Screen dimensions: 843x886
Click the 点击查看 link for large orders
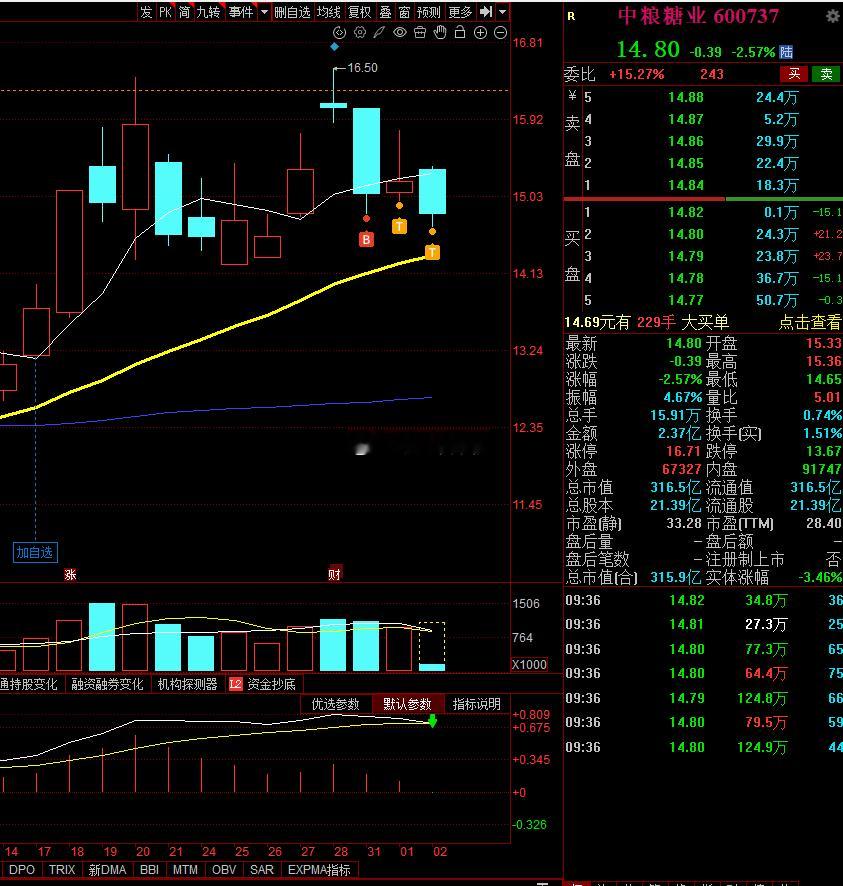[809, 323]
